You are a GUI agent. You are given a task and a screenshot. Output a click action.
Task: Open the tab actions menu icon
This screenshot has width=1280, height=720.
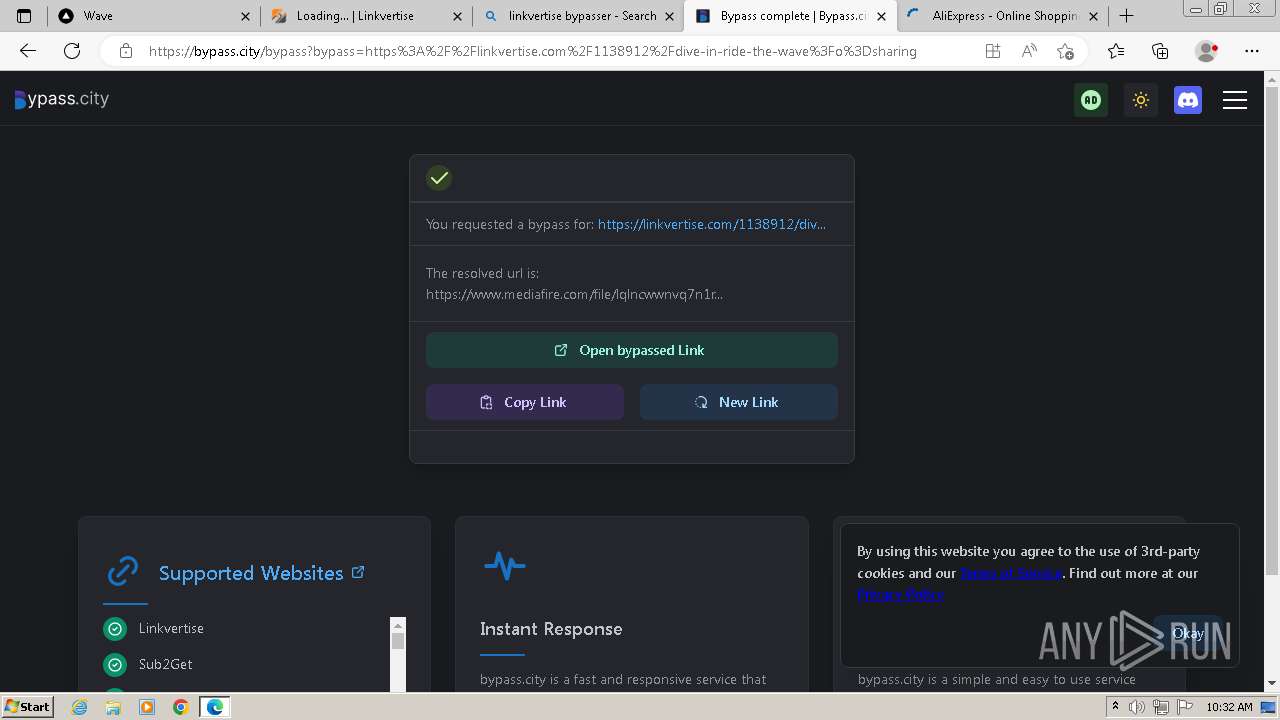(24, 16)
